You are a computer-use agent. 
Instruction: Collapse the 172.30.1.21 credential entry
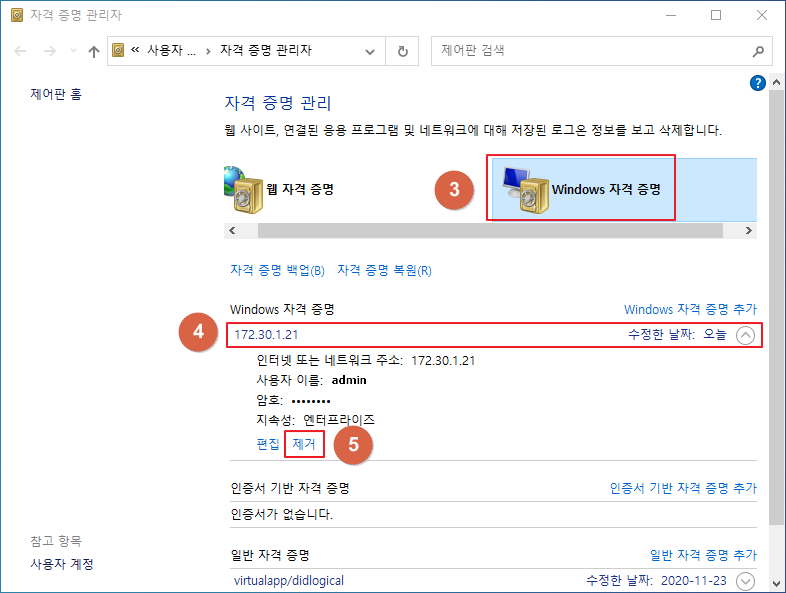tap(745, 335)
